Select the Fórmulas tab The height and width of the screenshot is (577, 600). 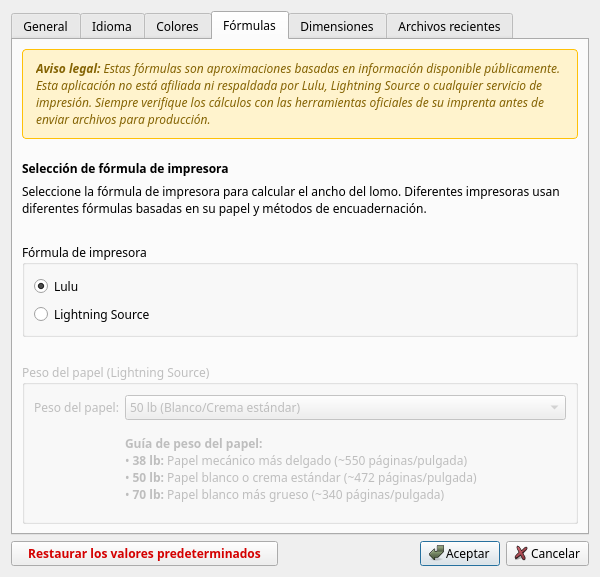(249, 26)
